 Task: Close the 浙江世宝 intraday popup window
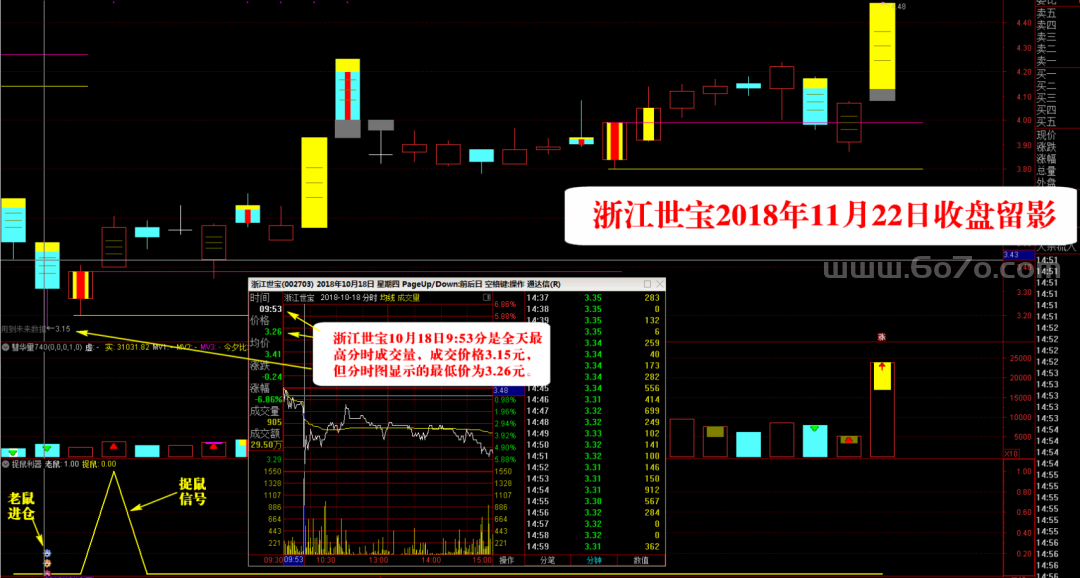coord(660,284)
